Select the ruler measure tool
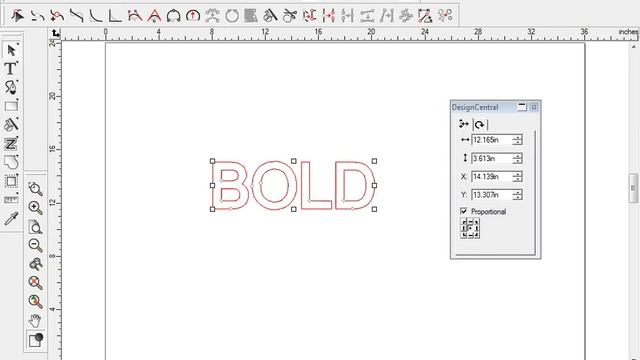This screenshot has height=360, width=640. 11,200
